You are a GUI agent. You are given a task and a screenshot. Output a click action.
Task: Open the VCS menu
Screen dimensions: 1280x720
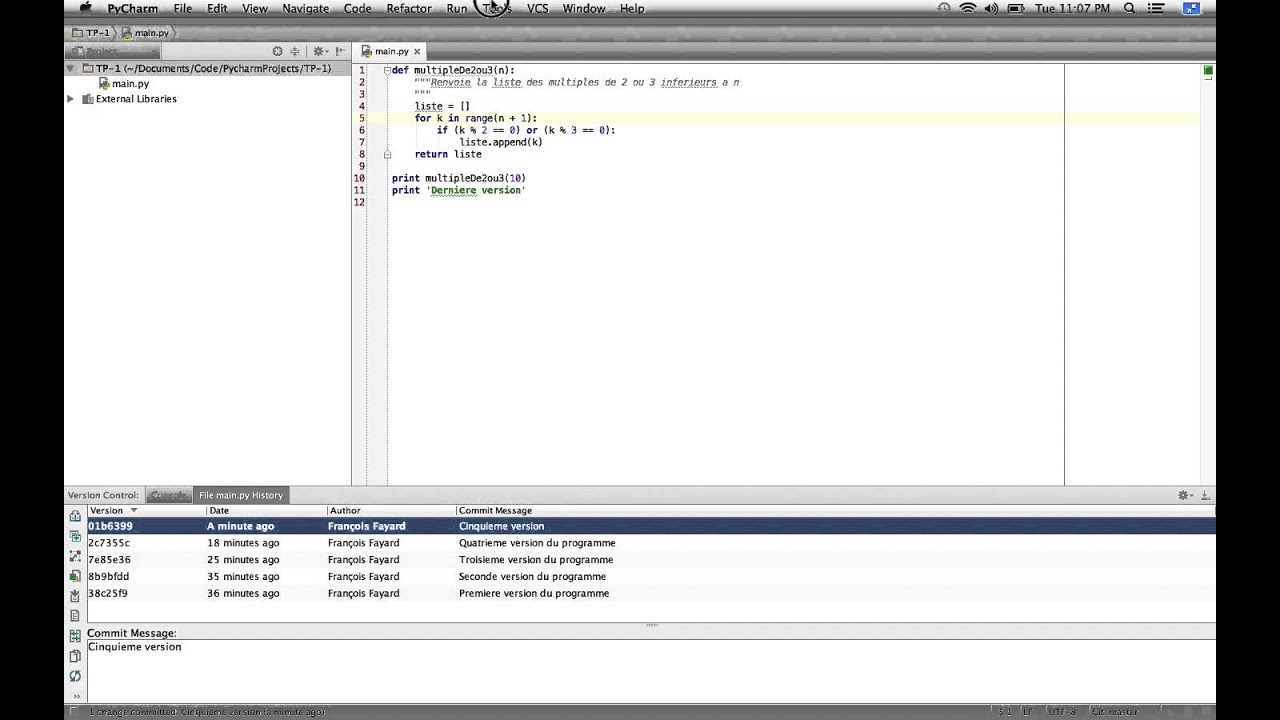[538, 8]
